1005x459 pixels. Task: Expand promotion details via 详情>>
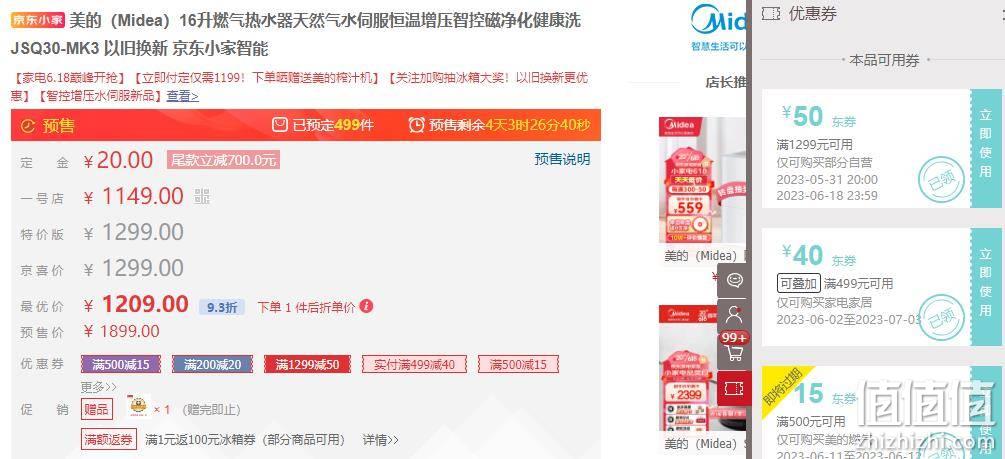pyautogui.click(x=381, y=440)
